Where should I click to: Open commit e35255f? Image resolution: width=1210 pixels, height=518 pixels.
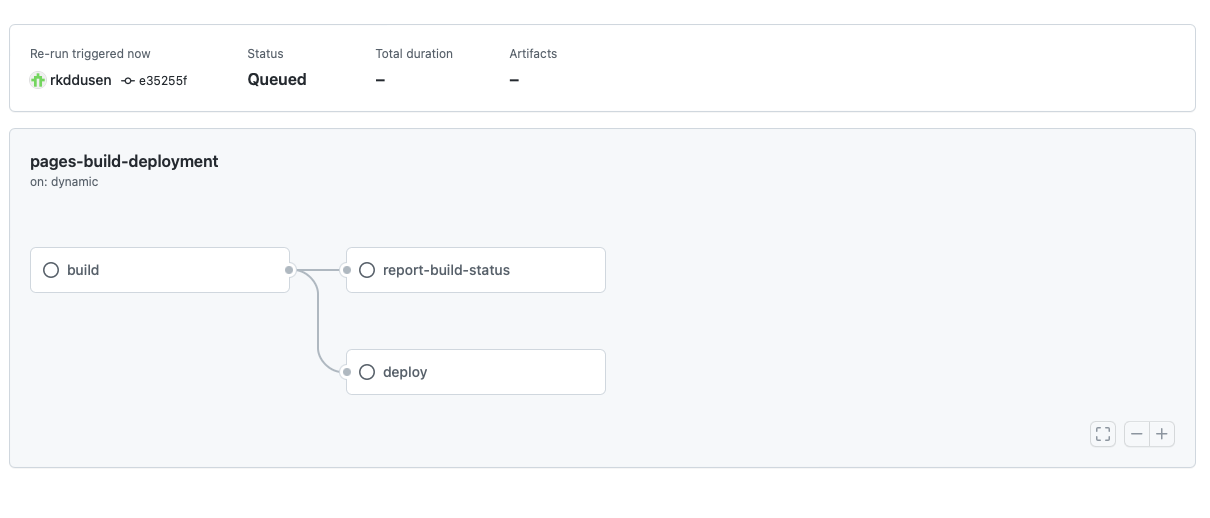163,80
